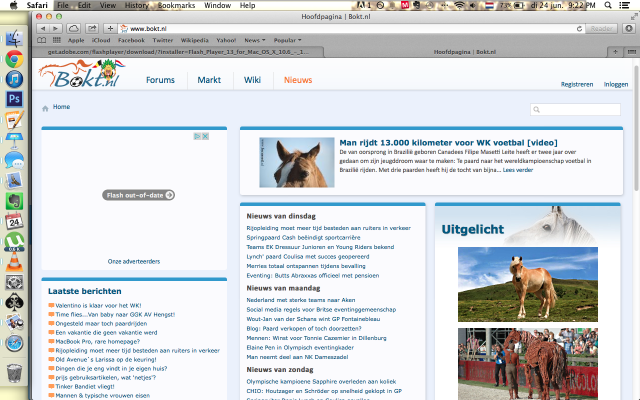
Task: Open 'Tinker Bandiet vliegt!' post
Action: coord(85,386)
